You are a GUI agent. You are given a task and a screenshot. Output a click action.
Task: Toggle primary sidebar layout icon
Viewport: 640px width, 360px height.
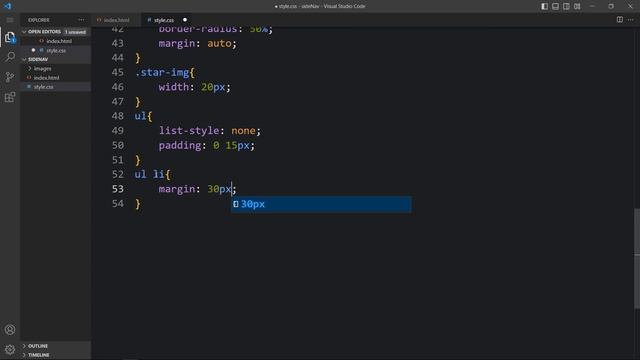[544, 6]
